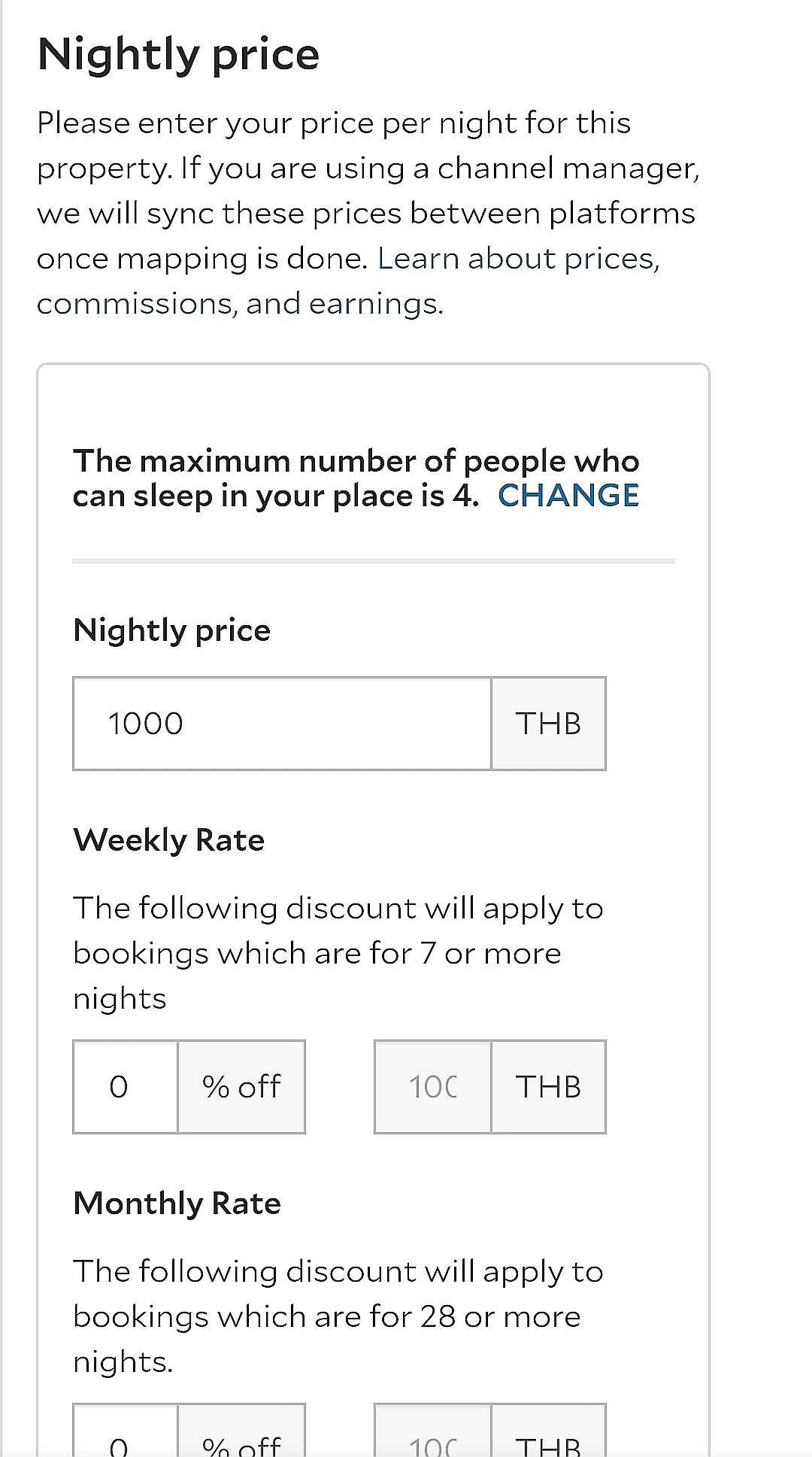The image size is (812, 1457).
Task: Click the large 'Nightly price' page heading
Action: [x=178, y=54]
